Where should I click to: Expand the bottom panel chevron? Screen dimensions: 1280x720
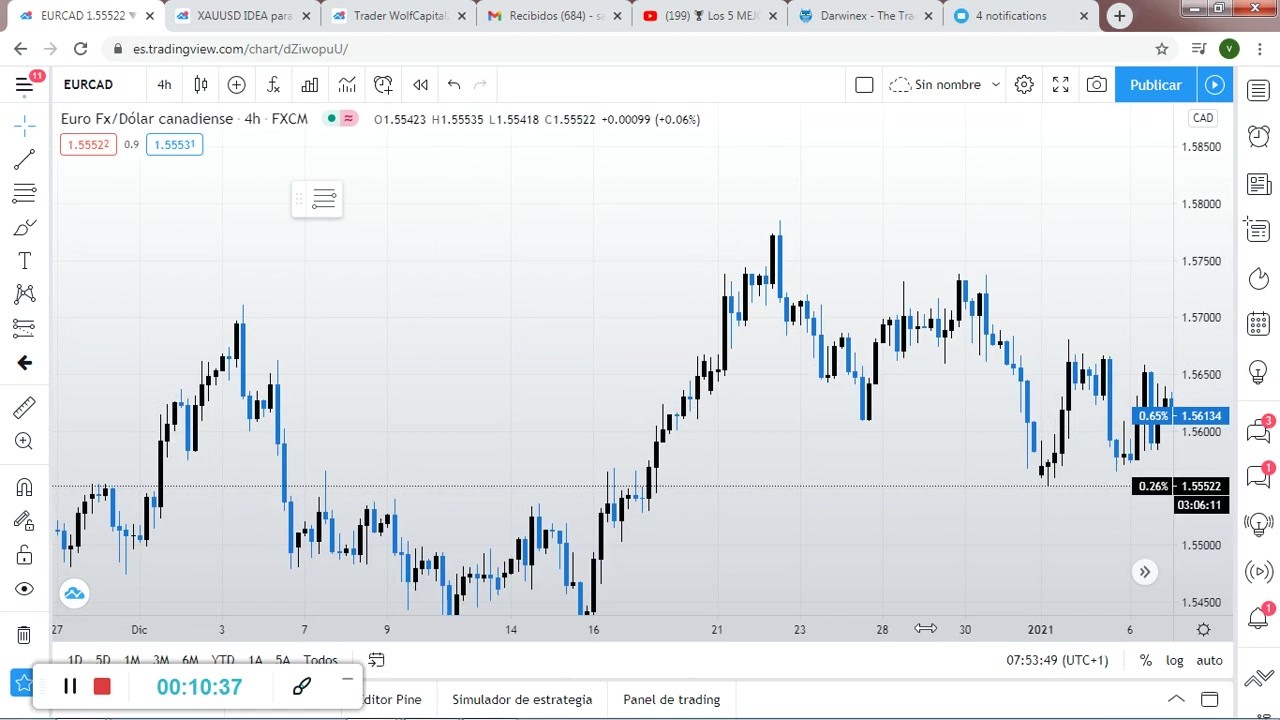(x=1176, y=699)
